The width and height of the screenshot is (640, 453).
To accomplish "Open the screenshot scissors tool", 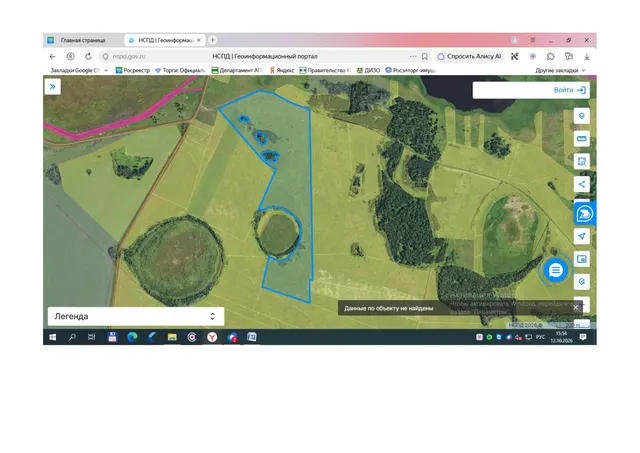I will (x=515, y=57).
